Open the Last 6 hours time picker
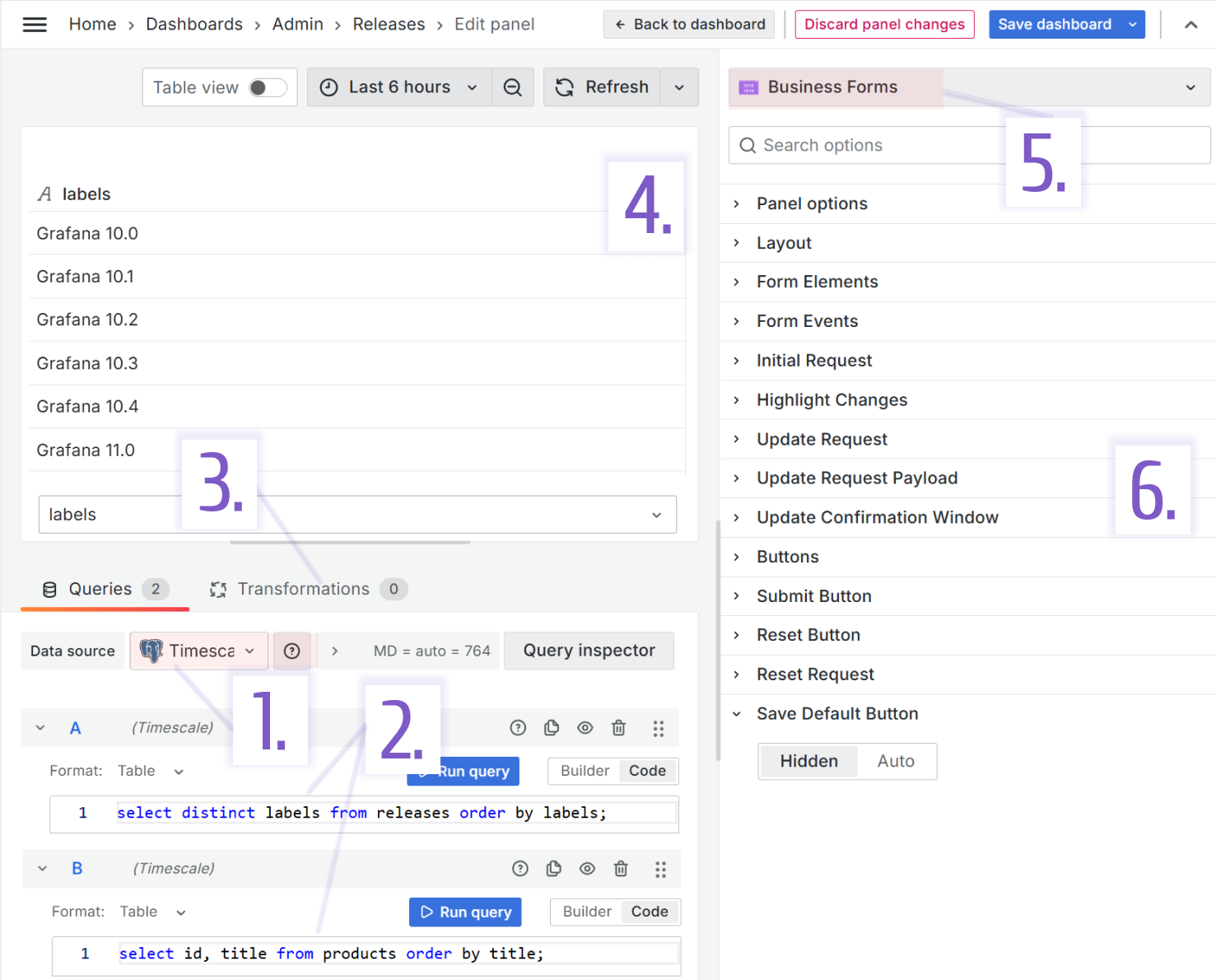The height and width of the screenshot is (980, 1216). coord(399,87)
